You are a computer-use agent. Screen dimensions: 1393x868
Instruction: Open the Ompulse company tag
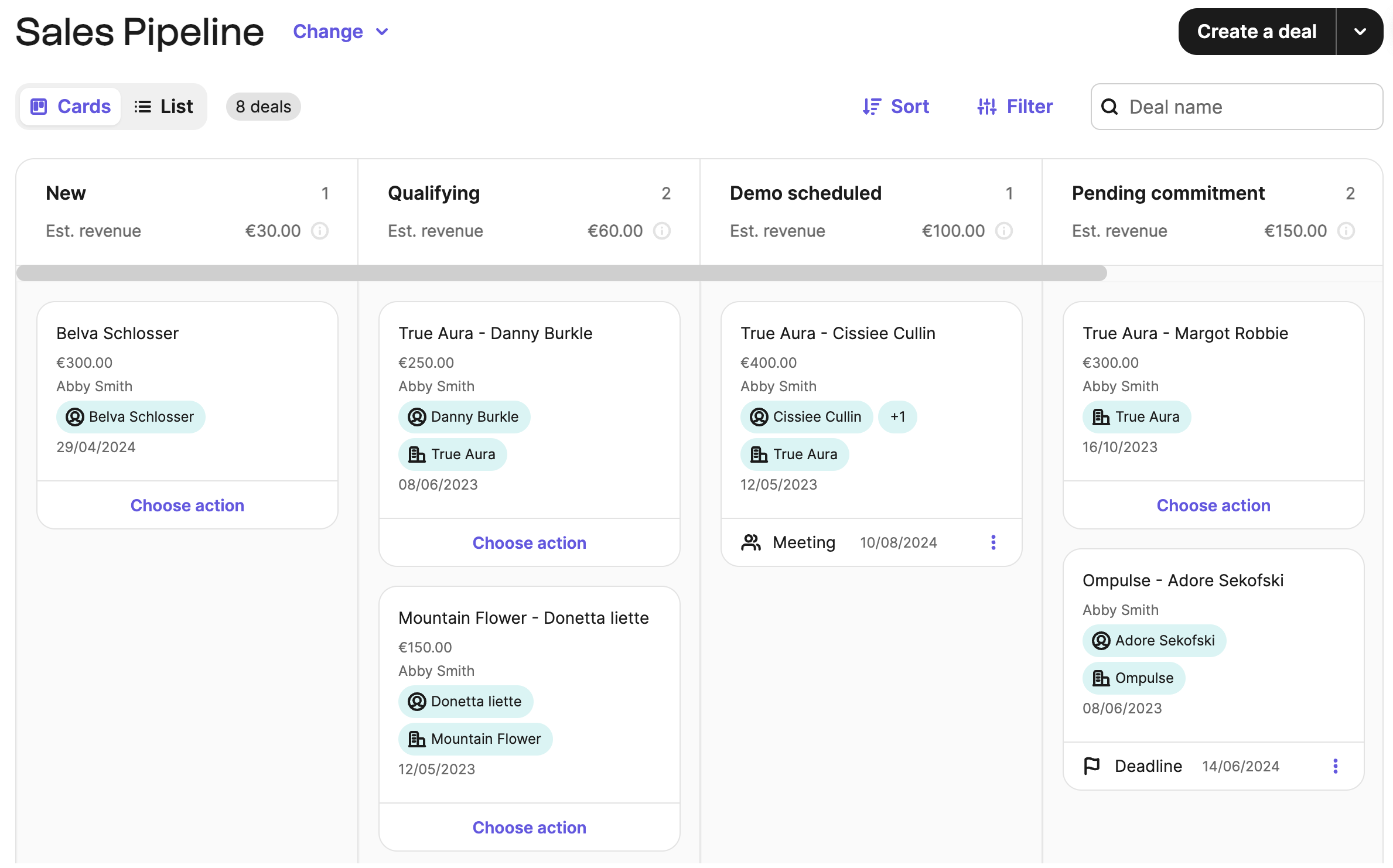(x=1133, y=678)
